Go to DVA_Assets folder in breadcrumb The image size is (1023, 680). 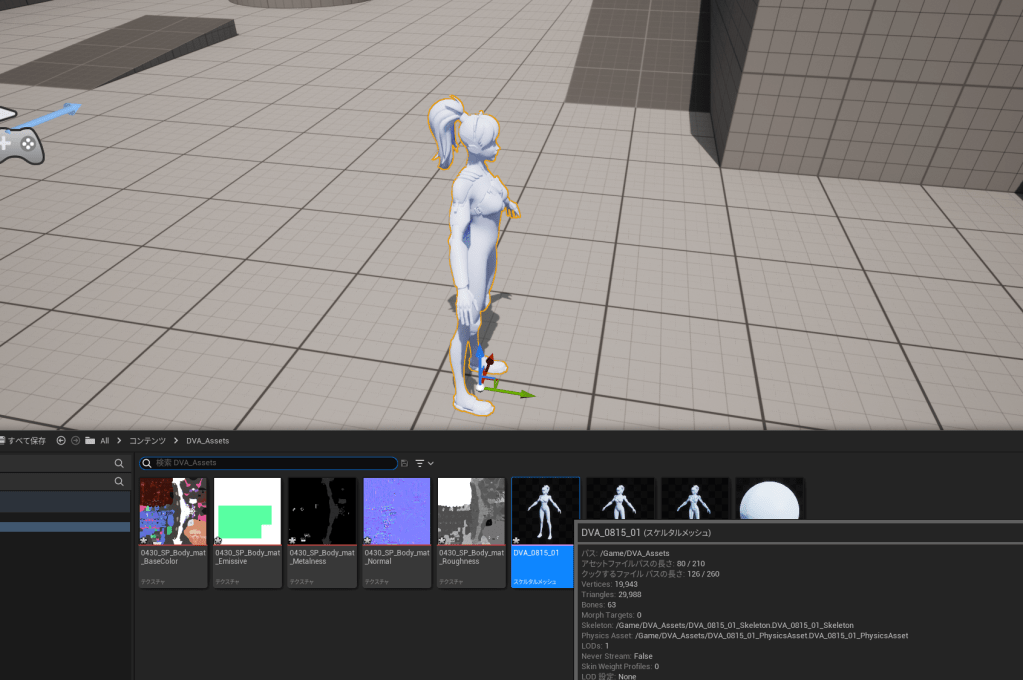[x=207, y=440]
